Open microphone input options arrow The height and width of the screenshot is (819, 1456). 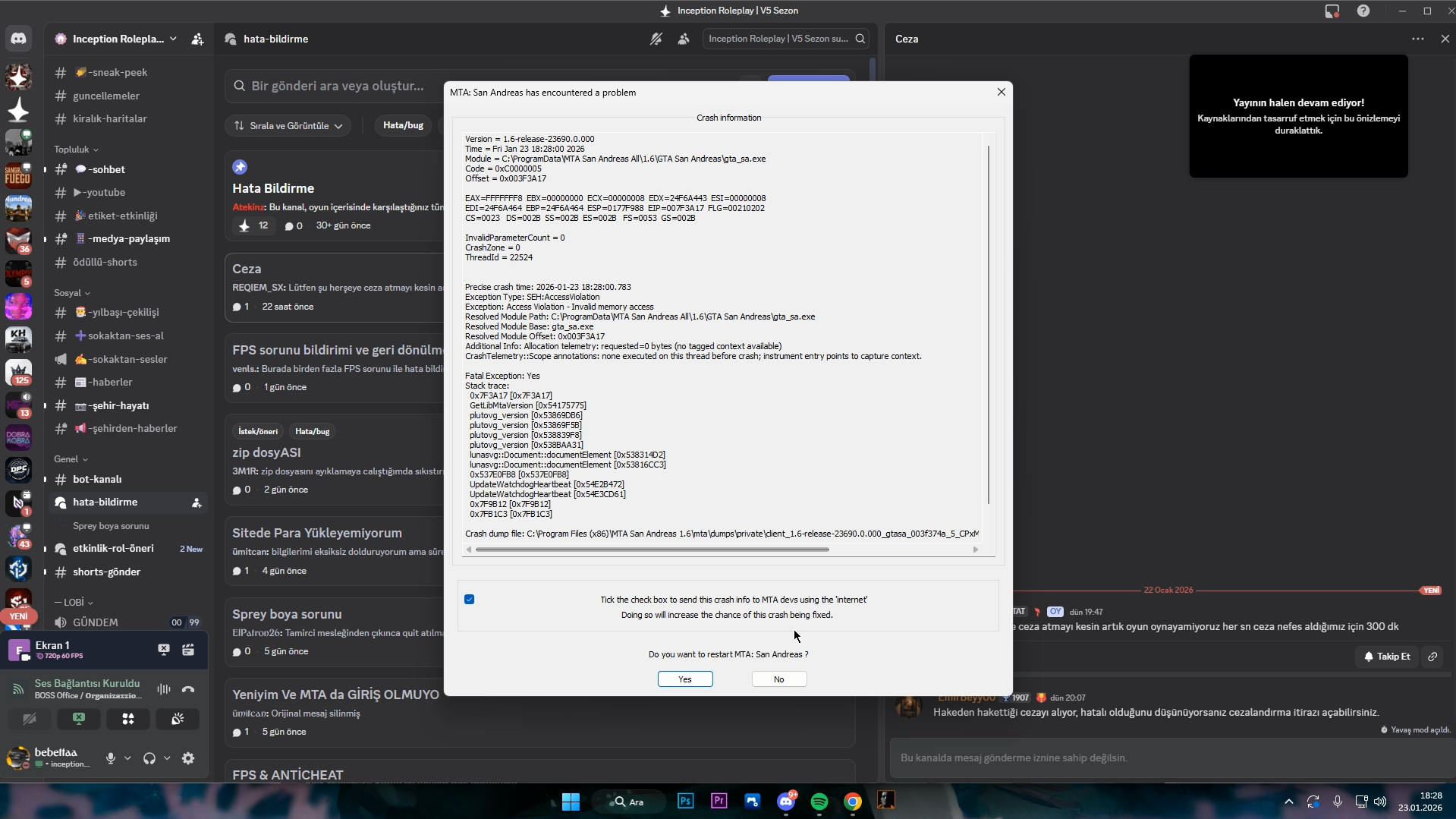coord(127,758)
